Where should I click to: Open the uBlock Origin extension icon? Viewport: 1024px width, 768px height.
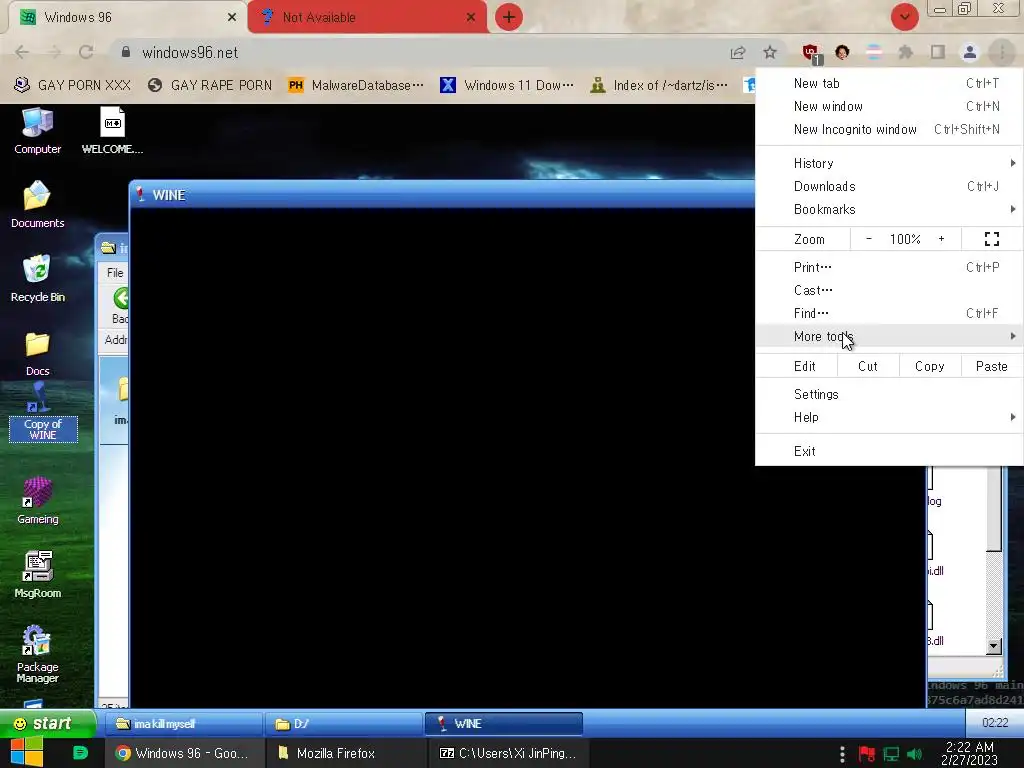point(811,53)
